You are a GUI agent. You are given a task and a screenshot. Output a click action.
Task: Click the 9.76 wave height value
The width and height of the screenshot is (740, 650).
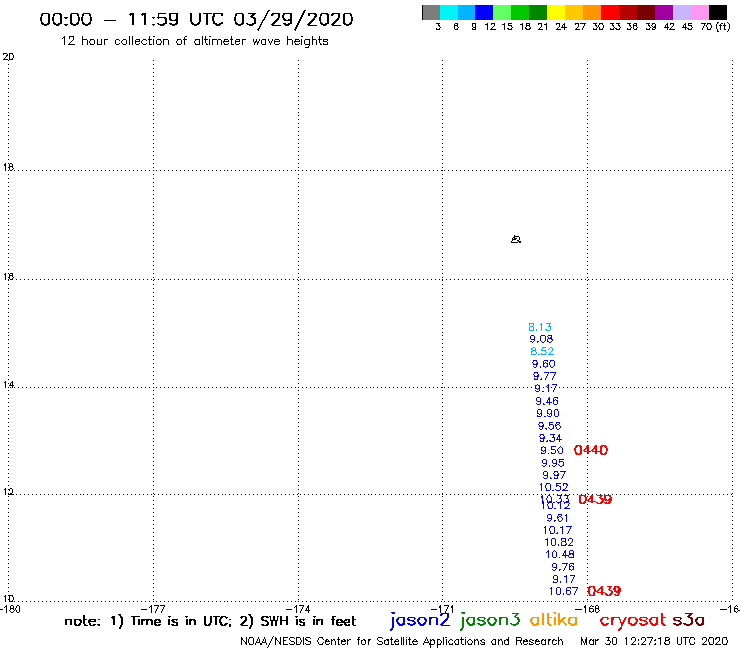(563, 567)
